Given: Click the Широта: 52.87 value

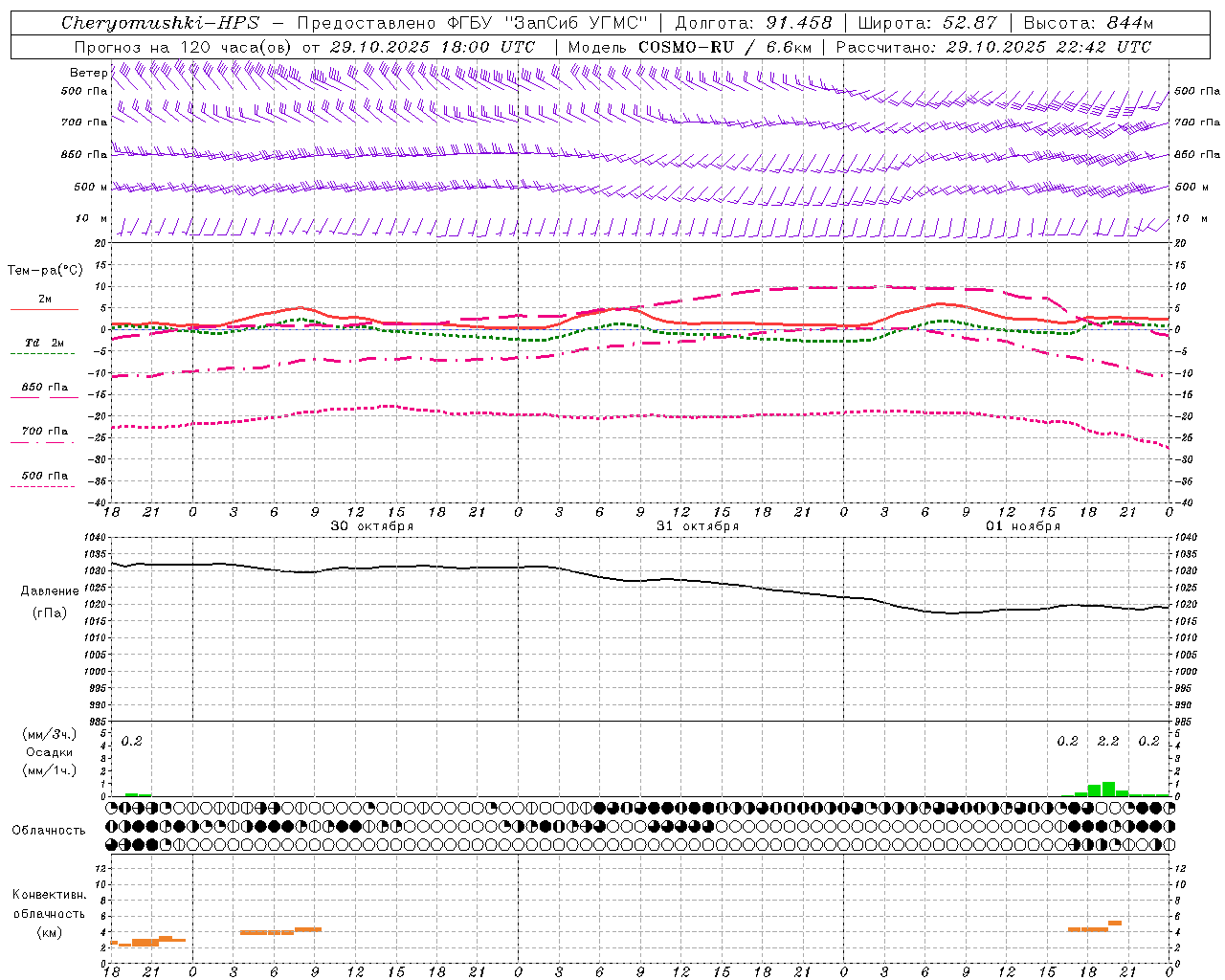Looking at the screenshot, I should (927, 23).
